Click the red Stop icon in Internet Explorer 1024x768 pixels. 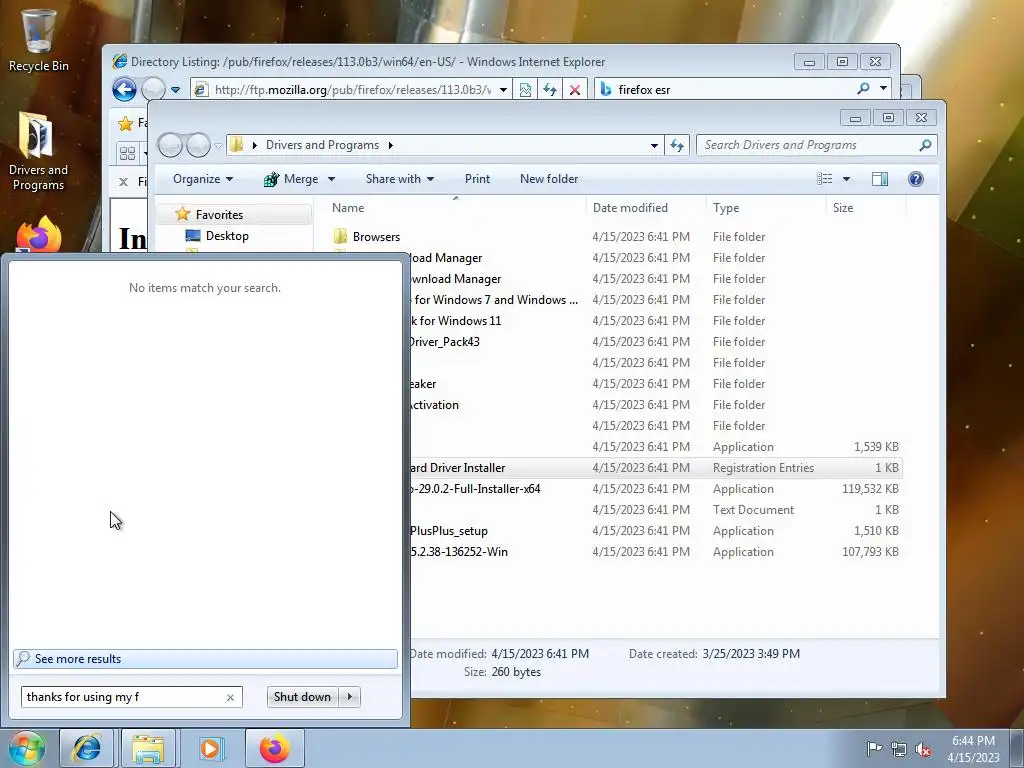(x=575, y=89)
